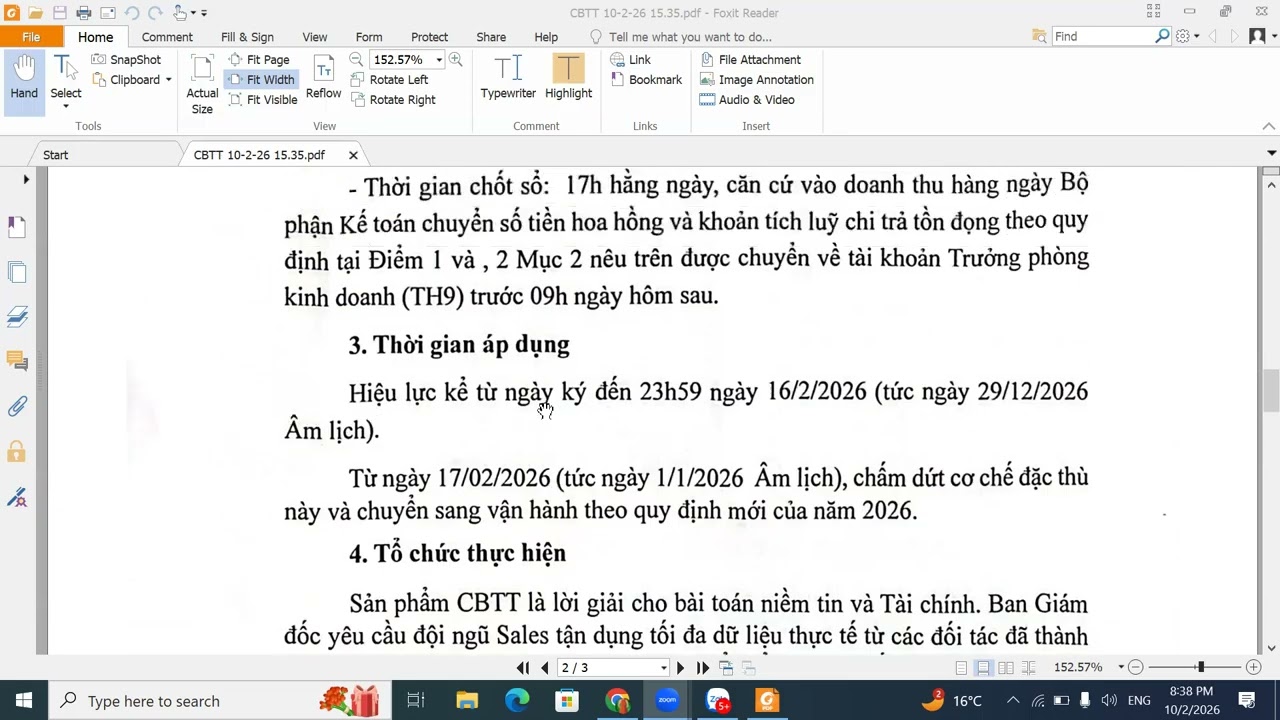Insert Audio & Video
Image resolution: width=1280 pixels, height=720 pixels.
747,100
